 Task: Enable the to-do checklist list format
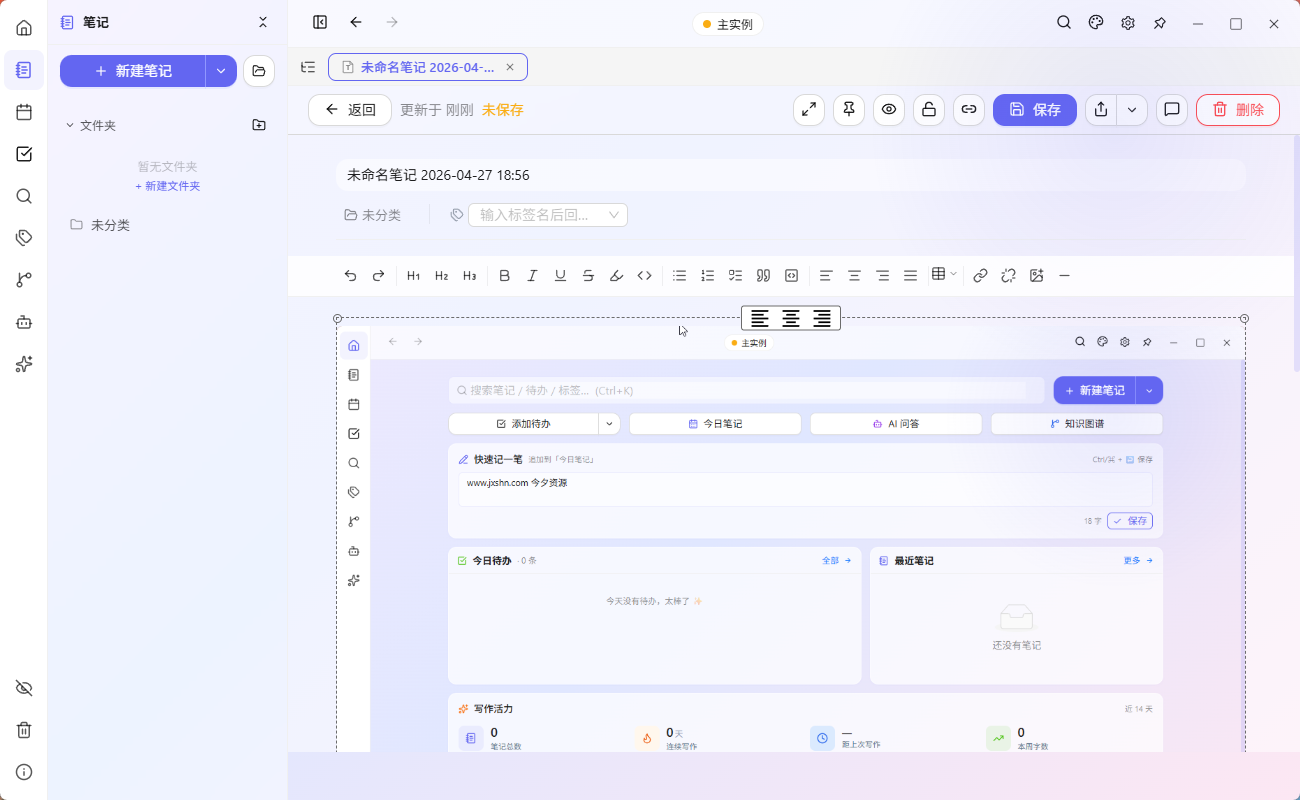click(735, 275)
